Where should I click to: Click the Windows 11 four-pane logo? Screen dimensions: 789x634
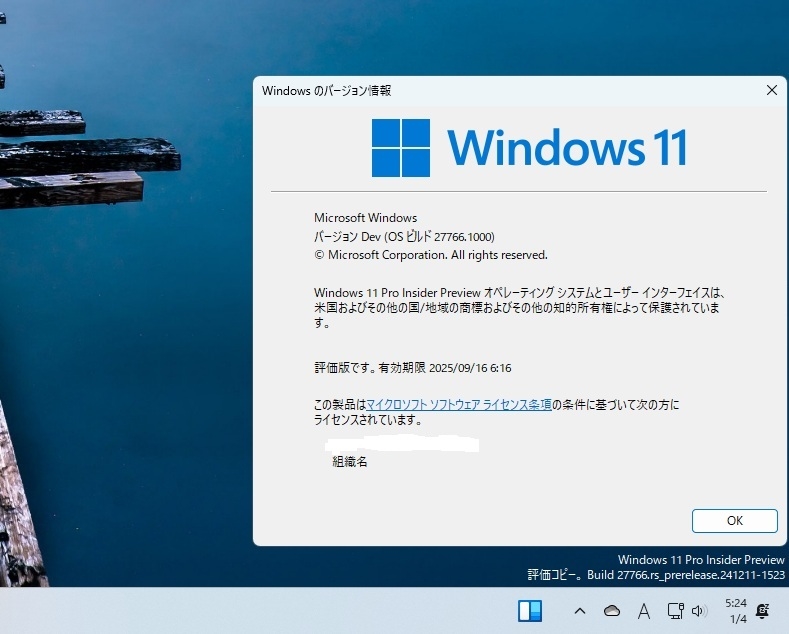click(401, 148)
